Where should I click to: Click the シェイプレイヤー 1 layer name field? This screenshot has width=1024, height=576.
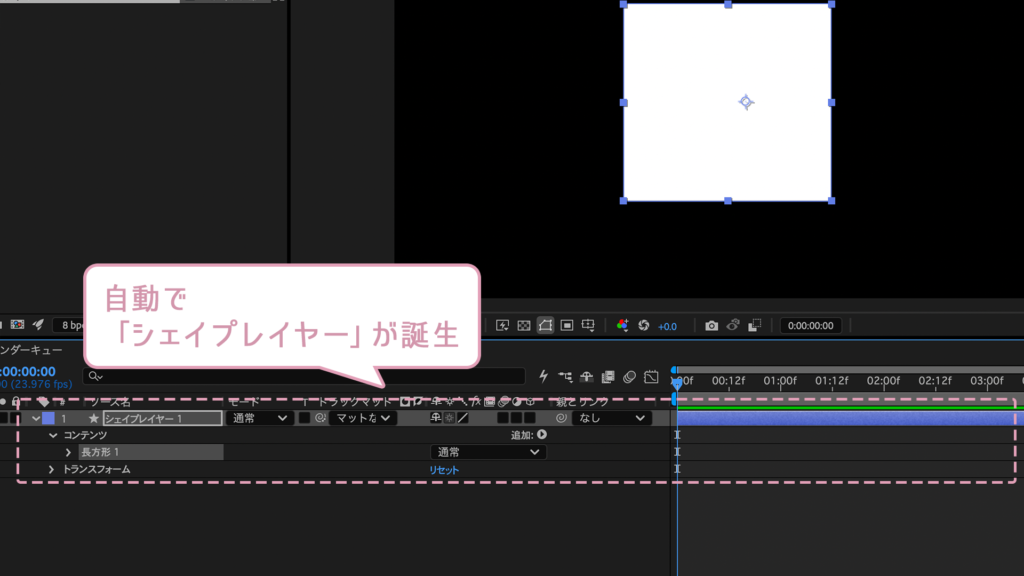162,418
